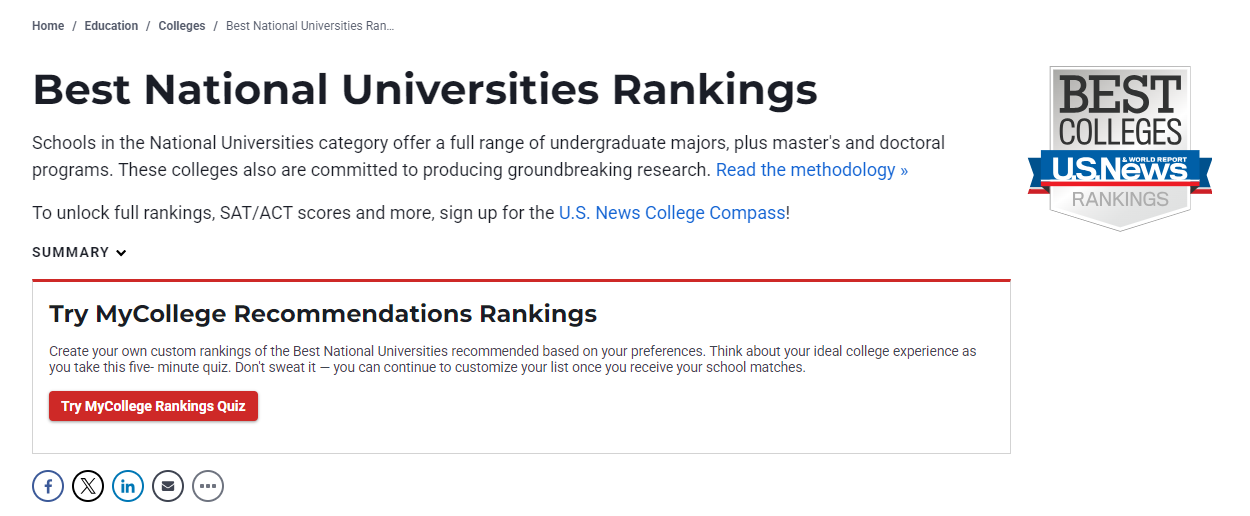
Task: Click the Best National Universities Rankings title
Action: click(x=425, y=90)
